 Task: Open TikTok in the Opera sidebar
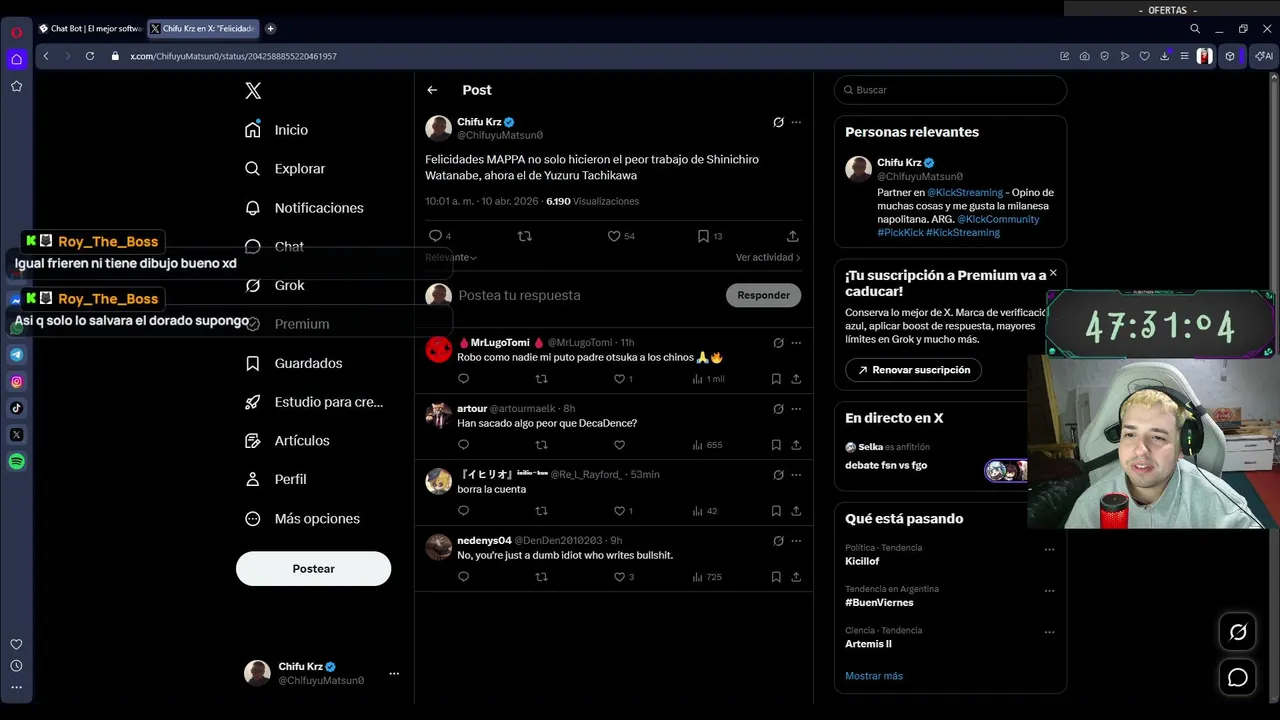pyautogui.click(x=16, y=408)
